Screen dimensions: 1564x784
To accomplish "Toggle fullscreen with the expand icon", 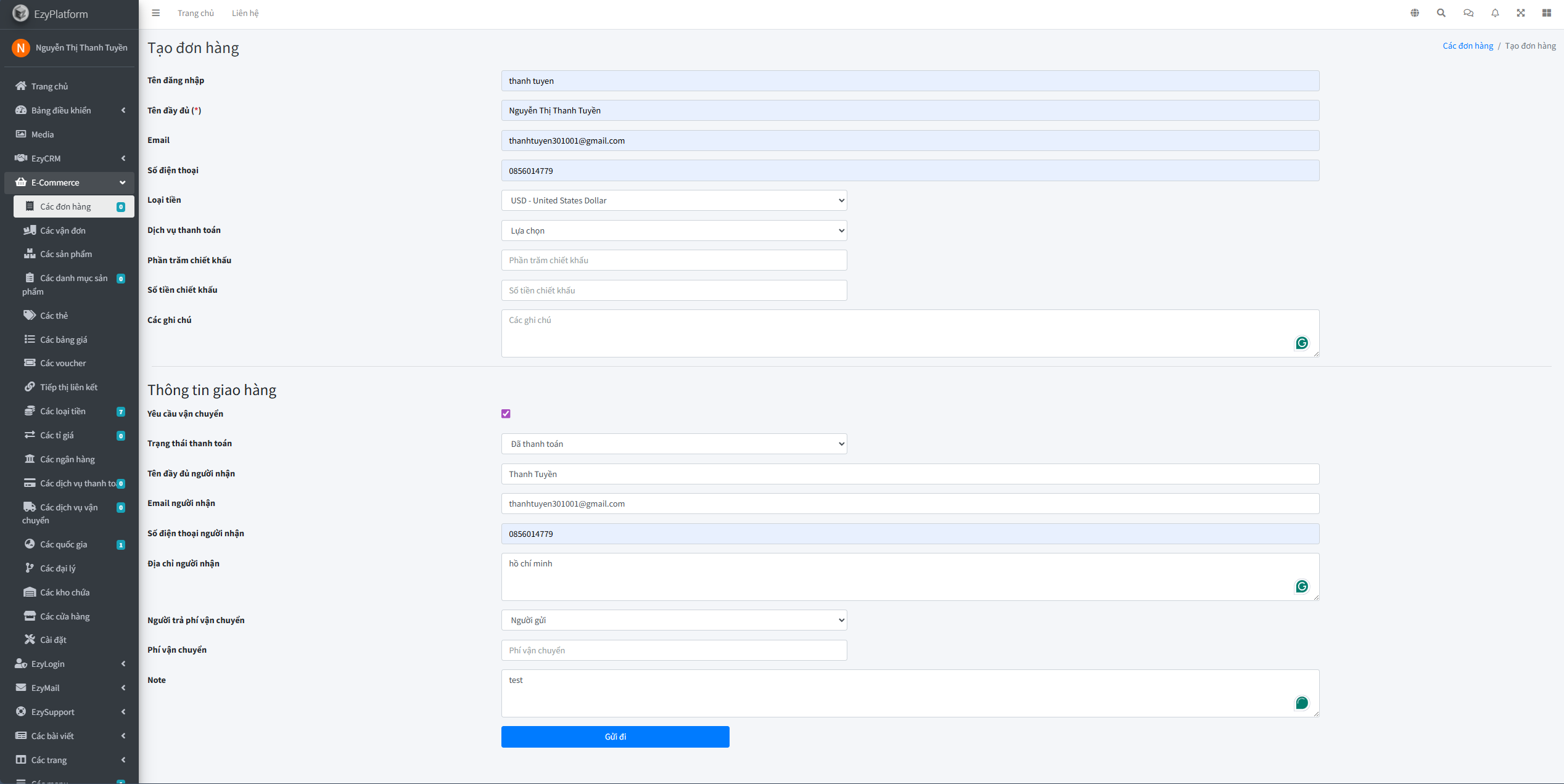I will (x=1521, y=13).
